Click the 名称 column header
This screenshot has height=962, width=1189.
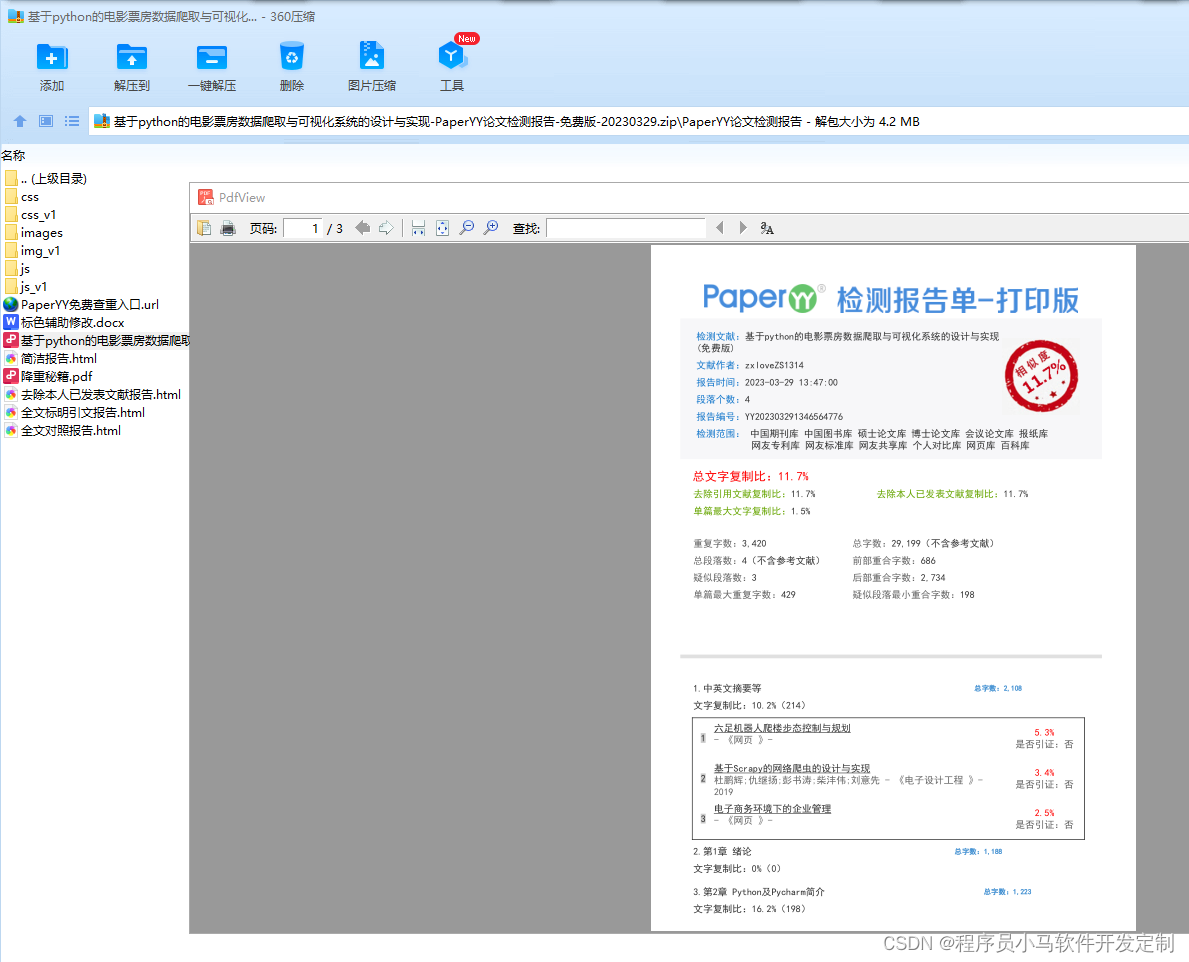click(14, 155)
